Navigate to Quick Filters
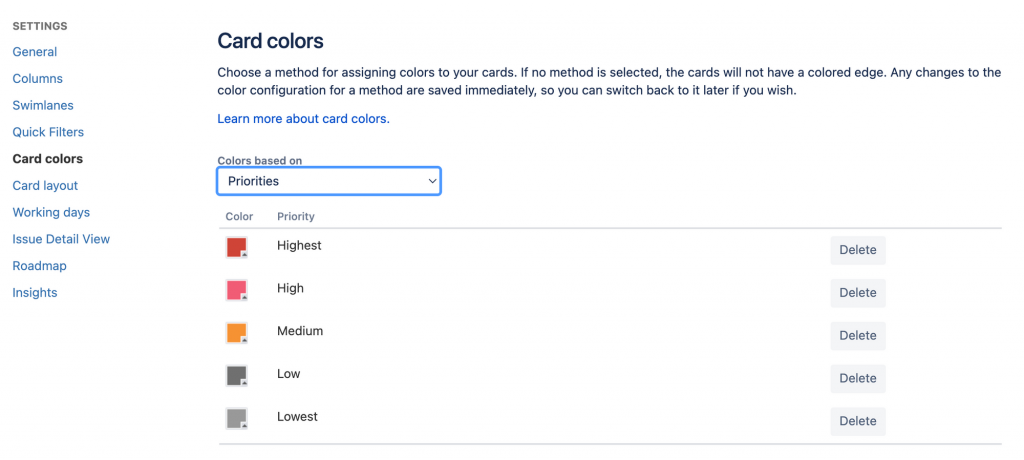The height and width of the screenshot is (460, 1024). tap(48, 132)
